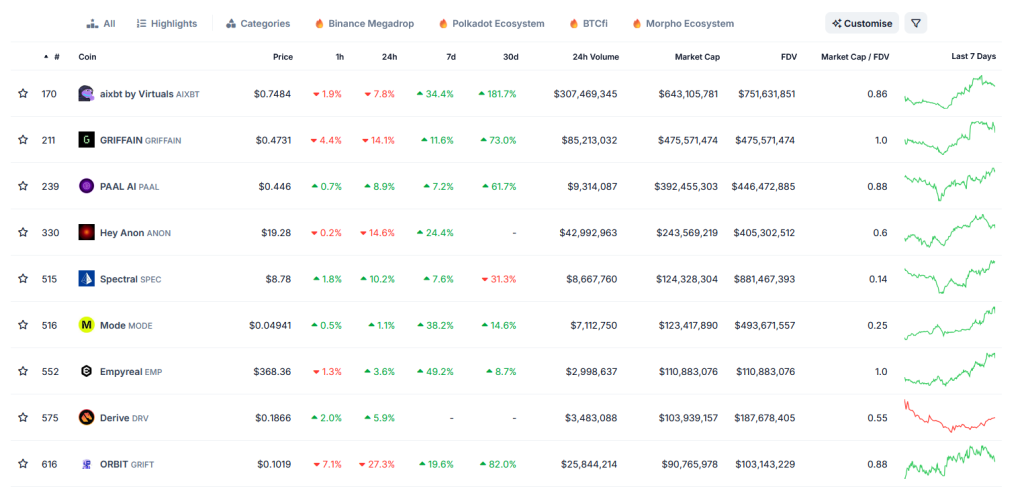Open Empyreal 7-day sparkline chart
Viewport: 1024px width, 487px height.
coord(950,369)
